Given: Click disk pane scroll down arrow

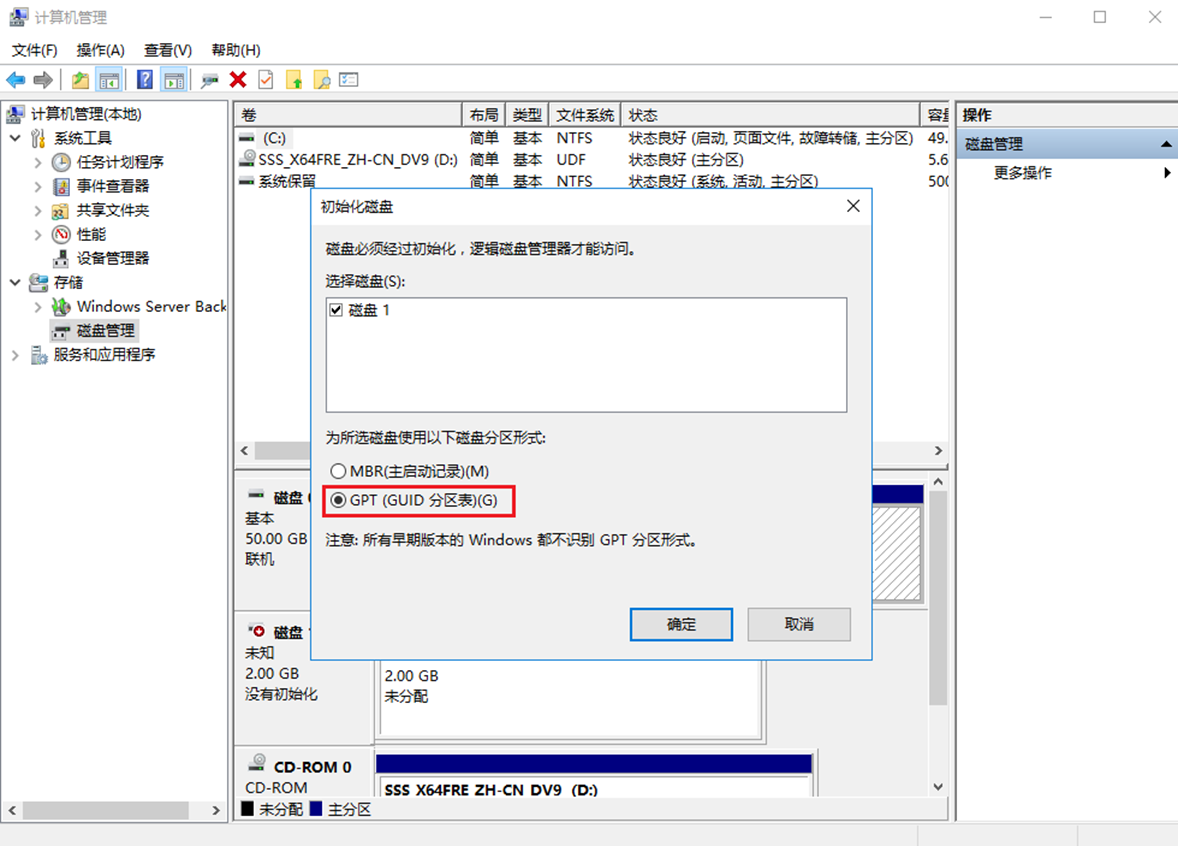Looking at the screenshot, I should tap(938, 787).
